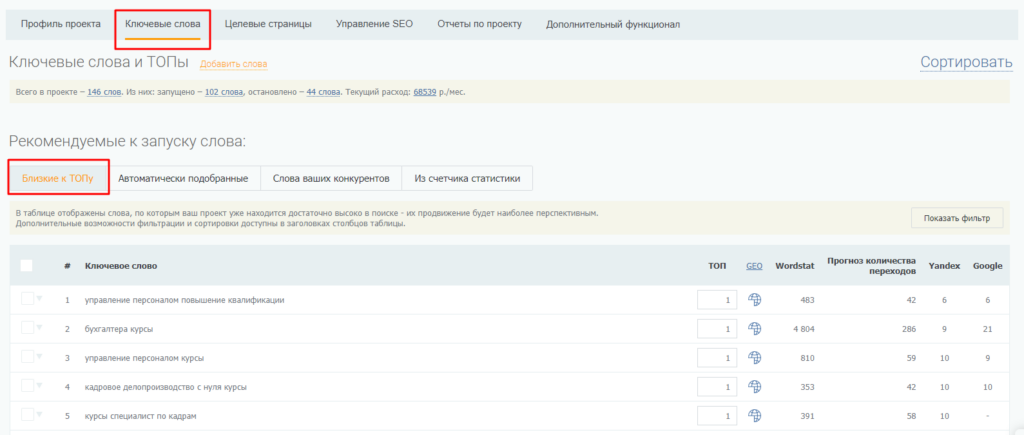Image resolution: width=1024 pixels, height=435 pixels.
Task: Switch to the Целевые страницы tab
Action: (x=268, y=24)
